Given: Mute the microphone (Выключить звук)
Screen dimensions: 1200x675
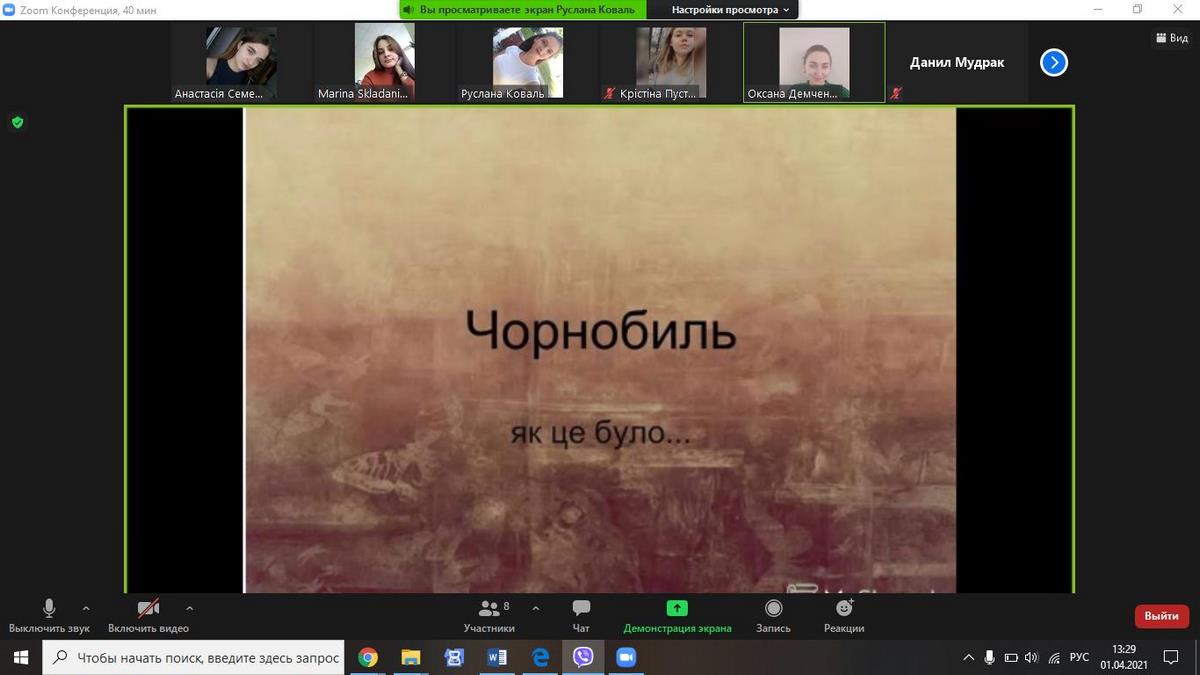Looking at the screenshot, I should point(49,609).
